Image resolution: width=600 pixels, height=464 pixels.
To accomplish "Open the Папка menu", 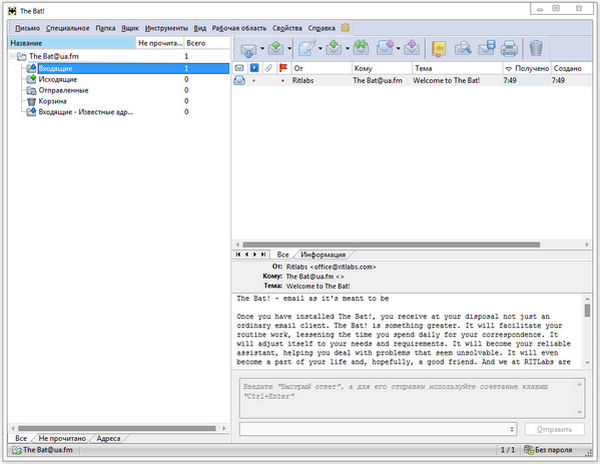I will pyautogui.click(x=105, y=28).
